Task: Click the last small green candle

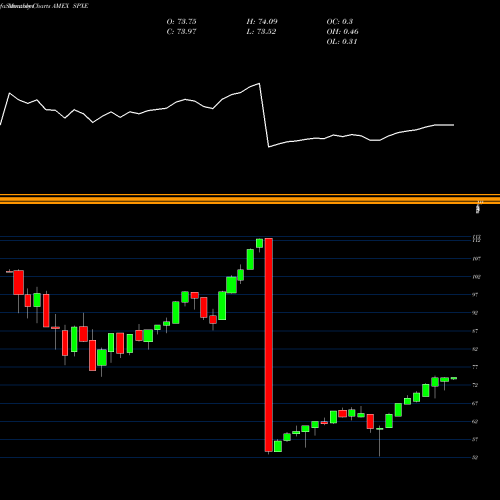Action: 454,378
